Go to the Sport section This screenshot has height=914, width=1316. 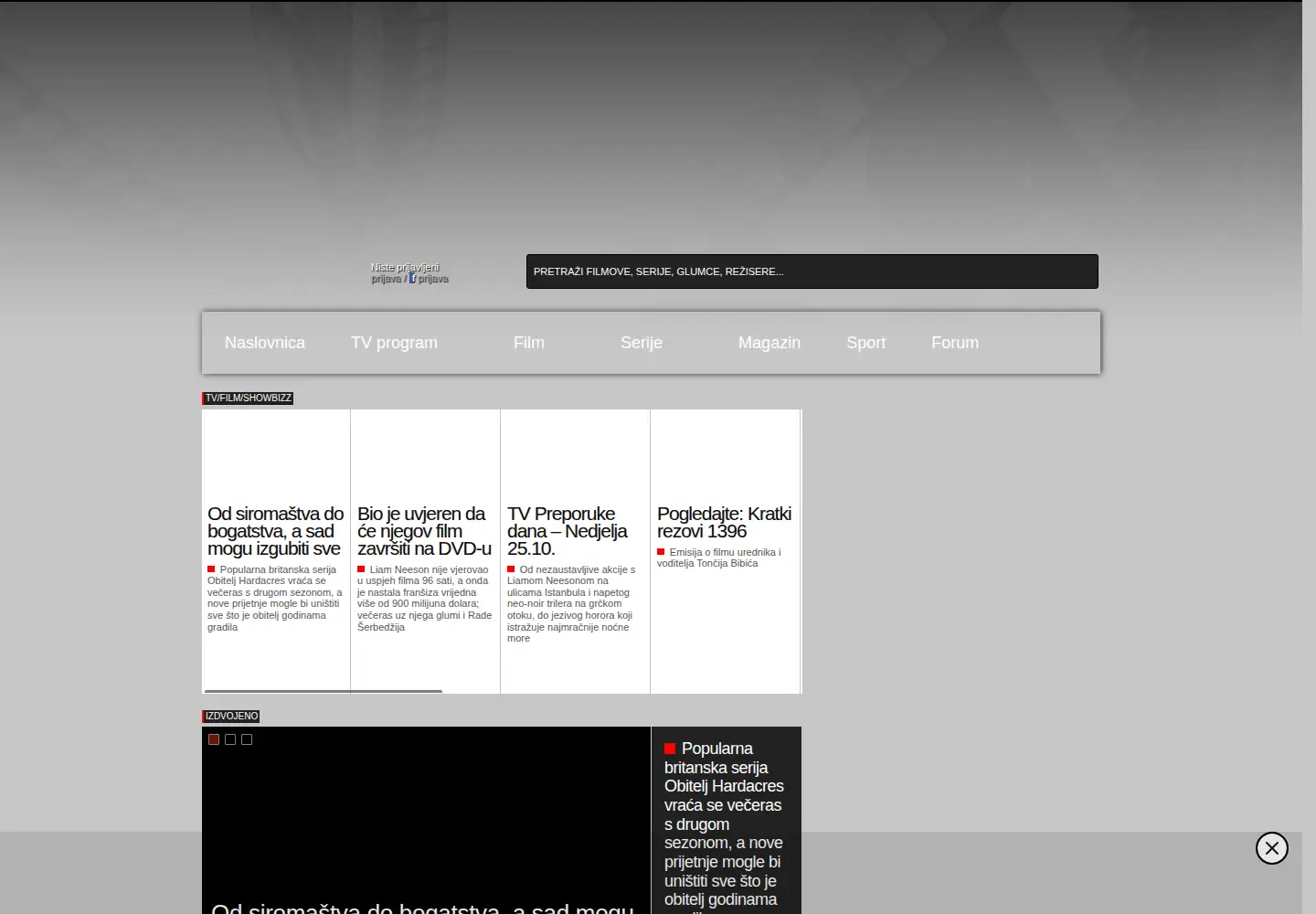(866, 343)
